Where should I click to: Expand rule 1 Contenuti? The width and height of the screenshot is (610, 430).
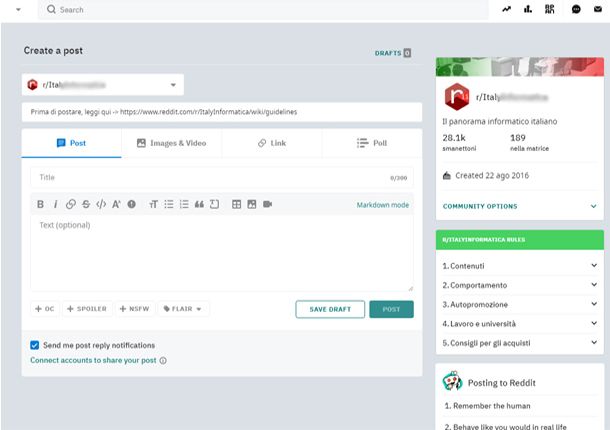(x=520, y=266)
